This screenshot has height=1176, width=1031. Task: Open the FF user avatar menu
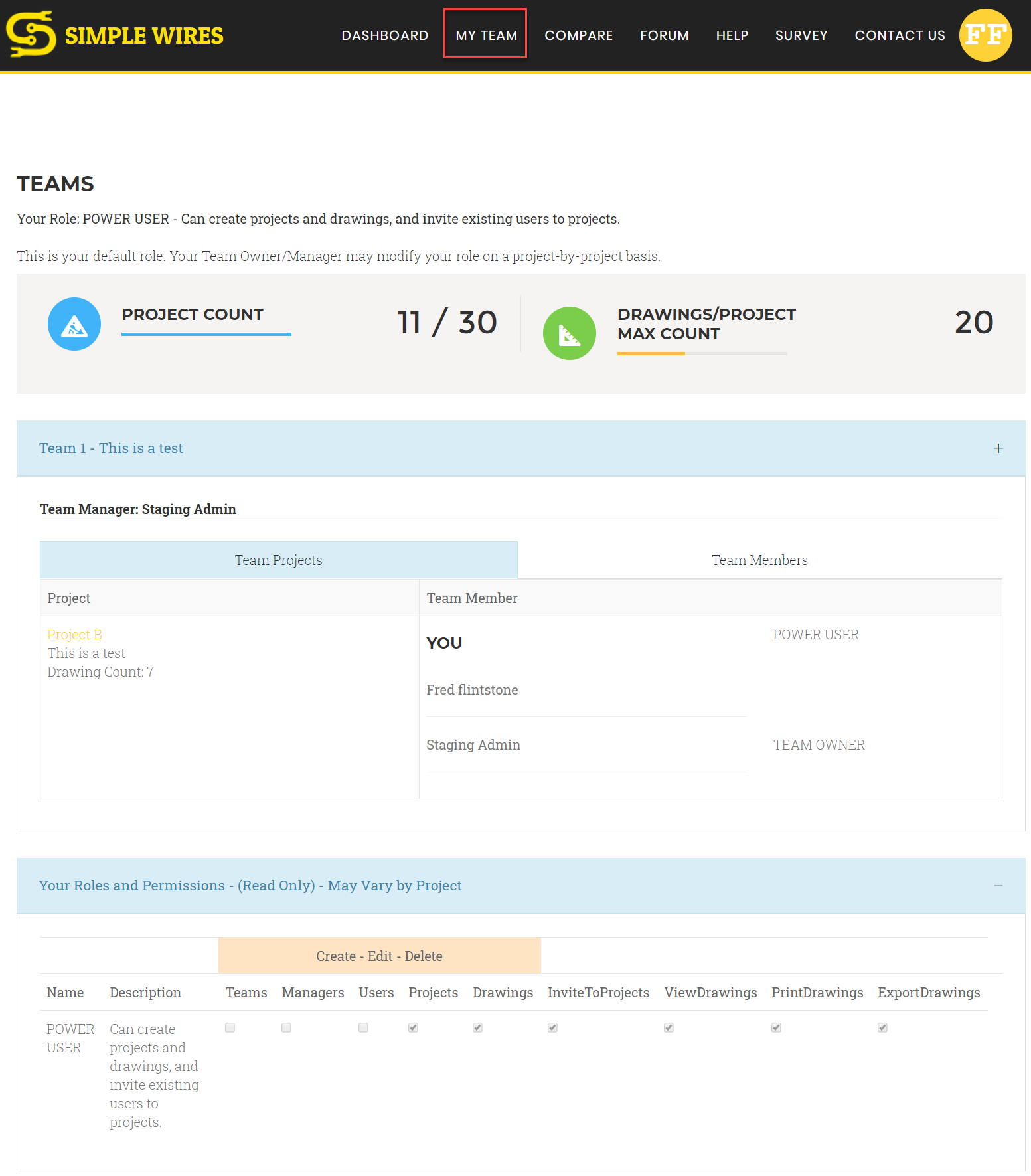985,35
